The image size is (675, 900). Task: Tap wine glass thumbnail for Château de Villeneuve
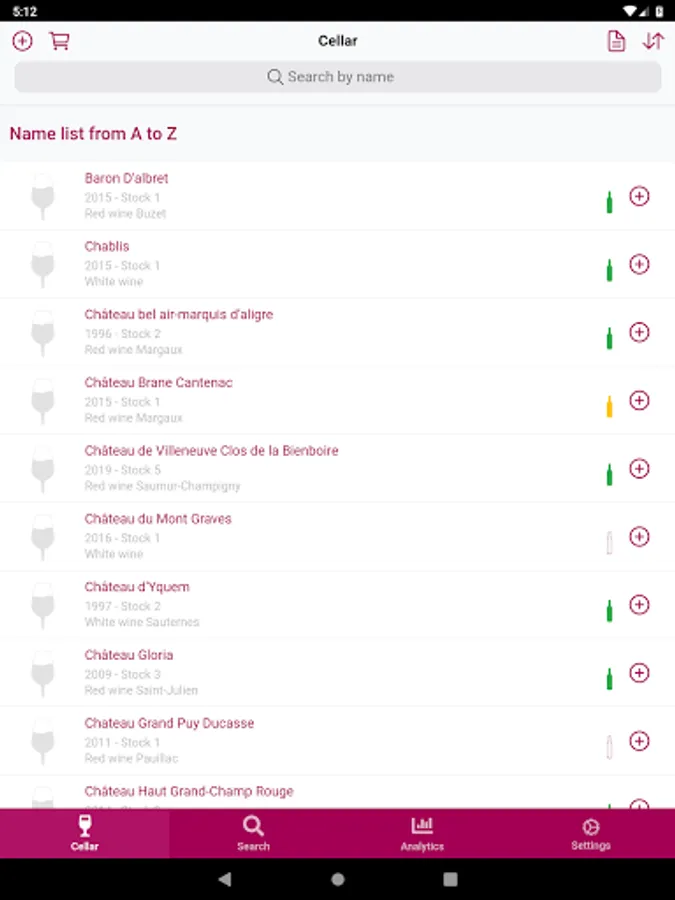click(43, 468)
